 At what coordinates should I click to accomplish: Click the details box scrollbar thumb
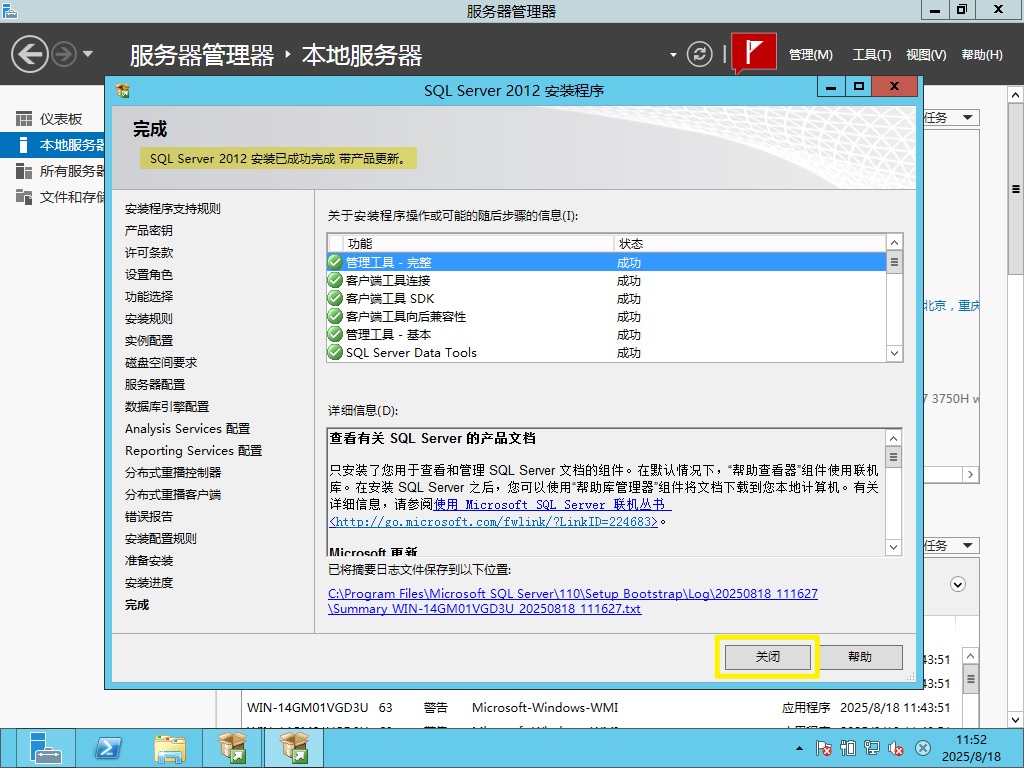pos(893,456)
